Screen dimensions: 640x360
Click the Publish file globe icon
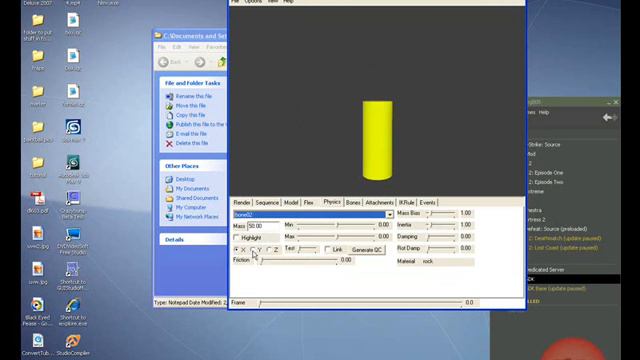pos(169,125)
